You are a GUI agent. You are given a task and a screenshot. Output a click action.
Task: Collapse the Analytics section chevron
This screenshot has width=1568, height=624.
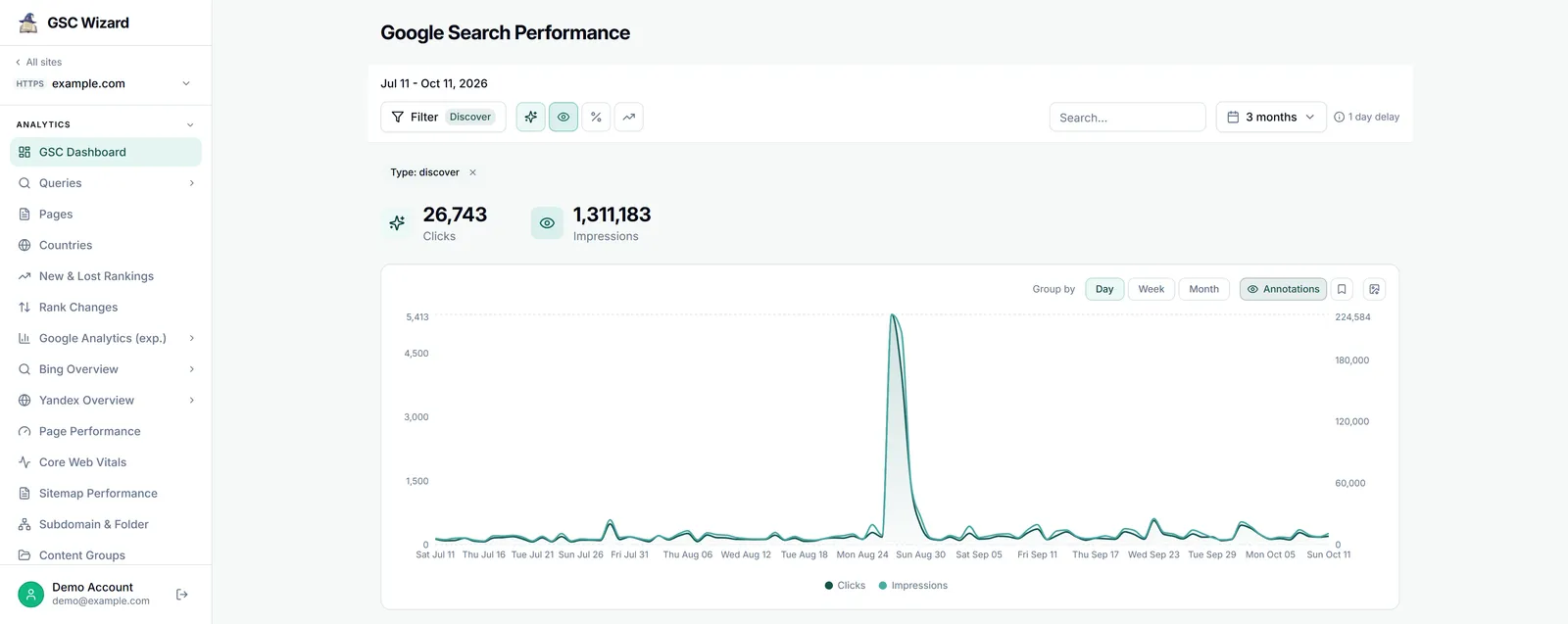click(x=190, y=124)
